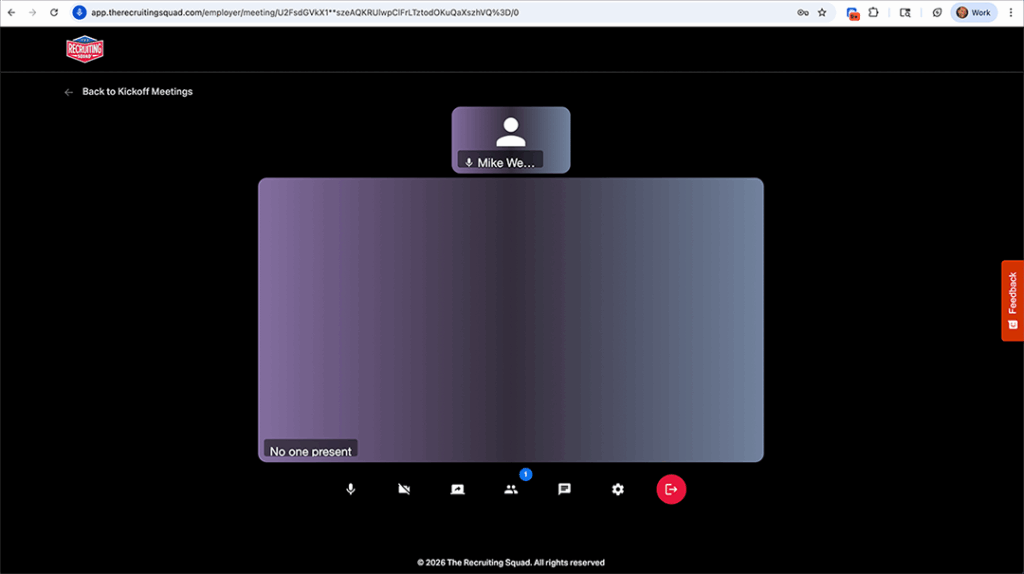Click the No one present label
Image resolution: width=1024 pixels, height=574 pixels.
310,451
